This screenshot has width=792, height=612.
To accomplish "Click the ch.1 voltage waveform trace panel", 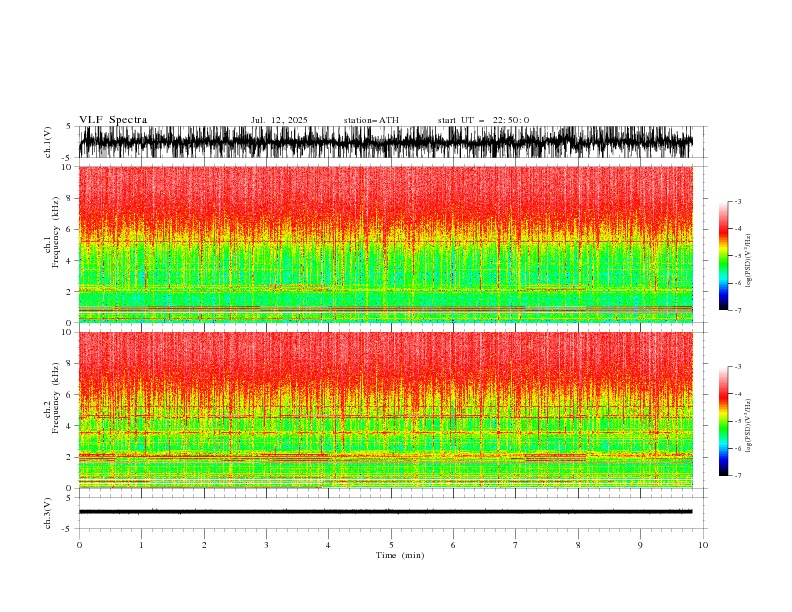I will [386, 142].
